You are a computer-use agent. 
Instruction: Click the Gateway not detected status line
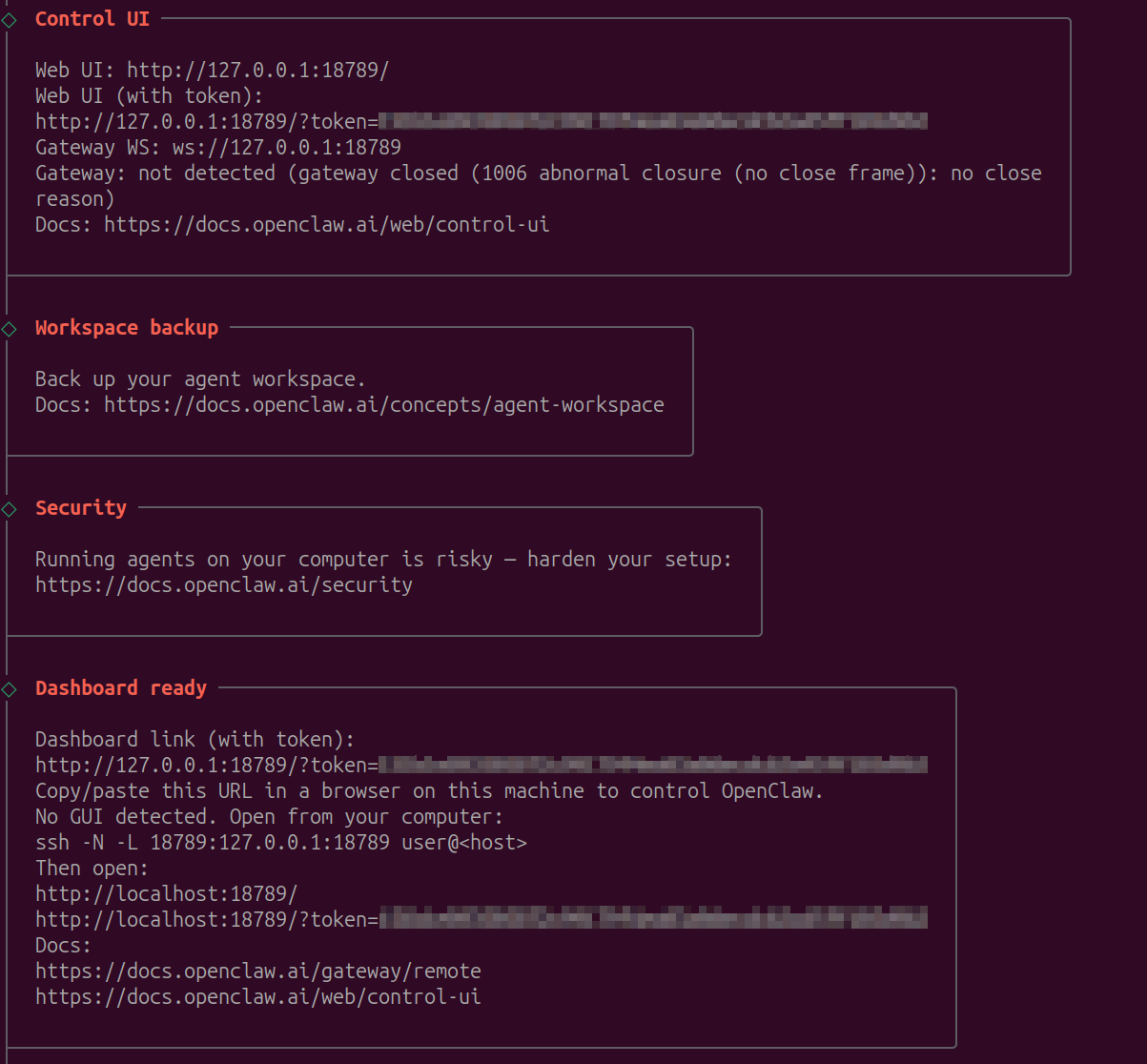[538, 174]
